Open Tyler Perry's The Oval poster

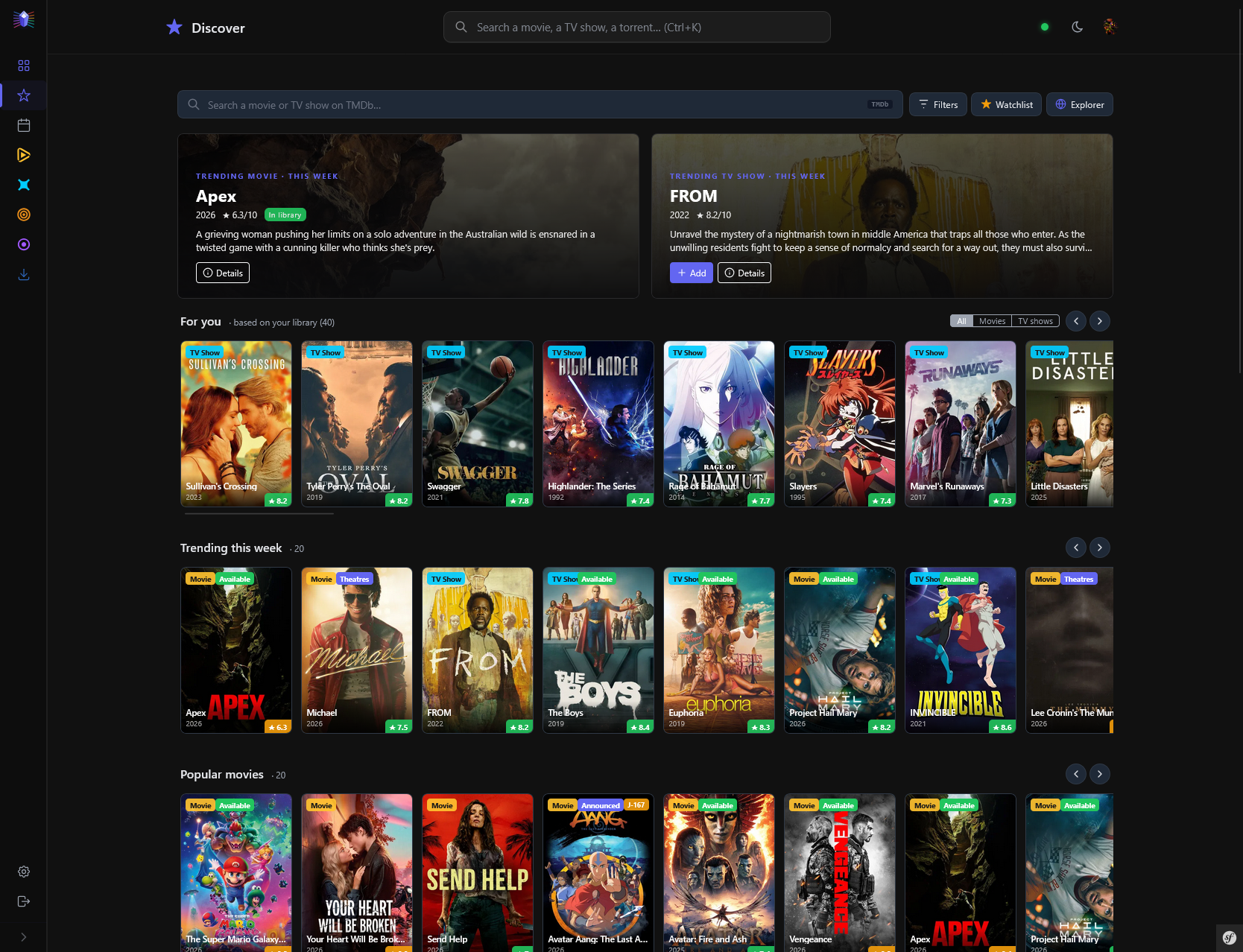pos(357,424)
